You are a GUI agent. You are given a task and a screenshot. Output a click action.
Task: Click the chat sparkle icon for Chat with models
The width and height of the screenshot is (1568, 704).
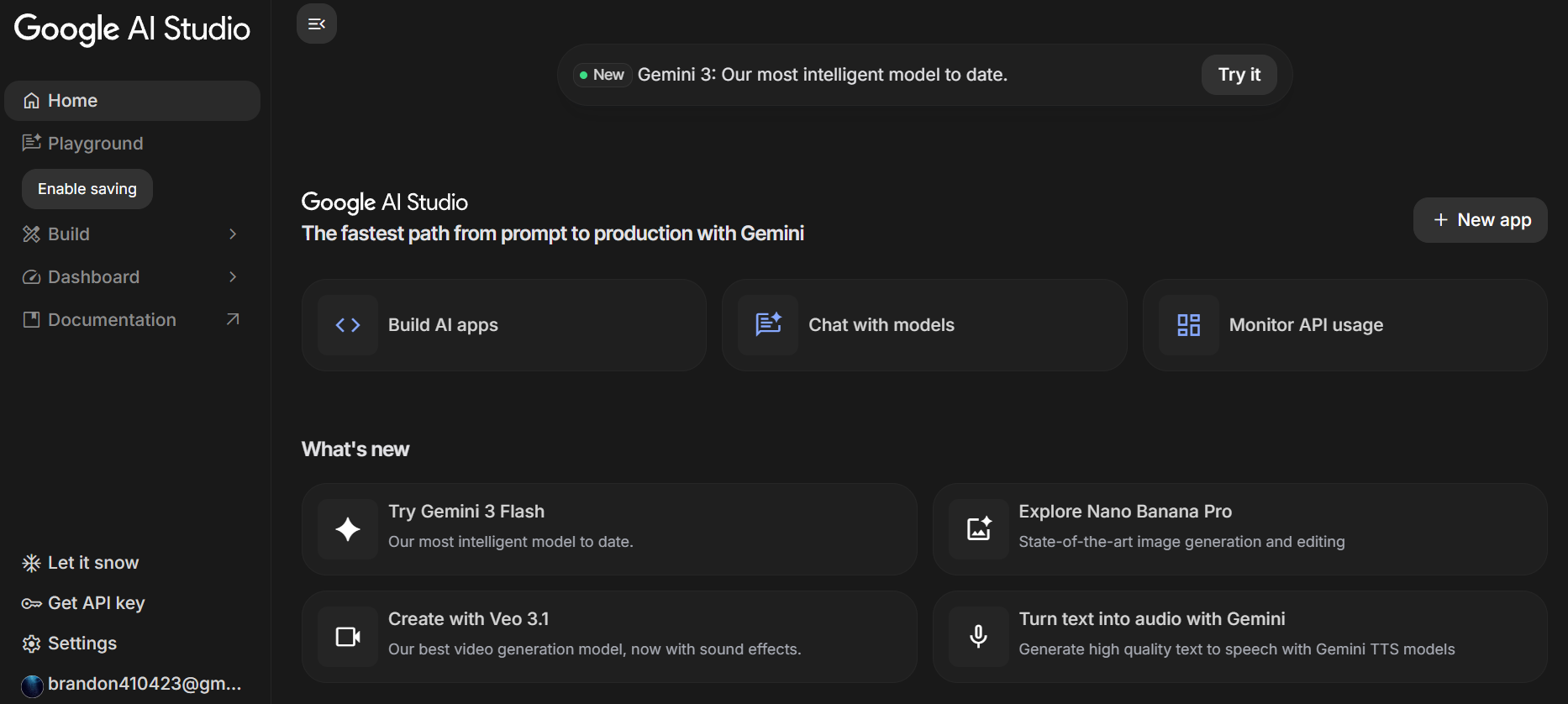768,325
